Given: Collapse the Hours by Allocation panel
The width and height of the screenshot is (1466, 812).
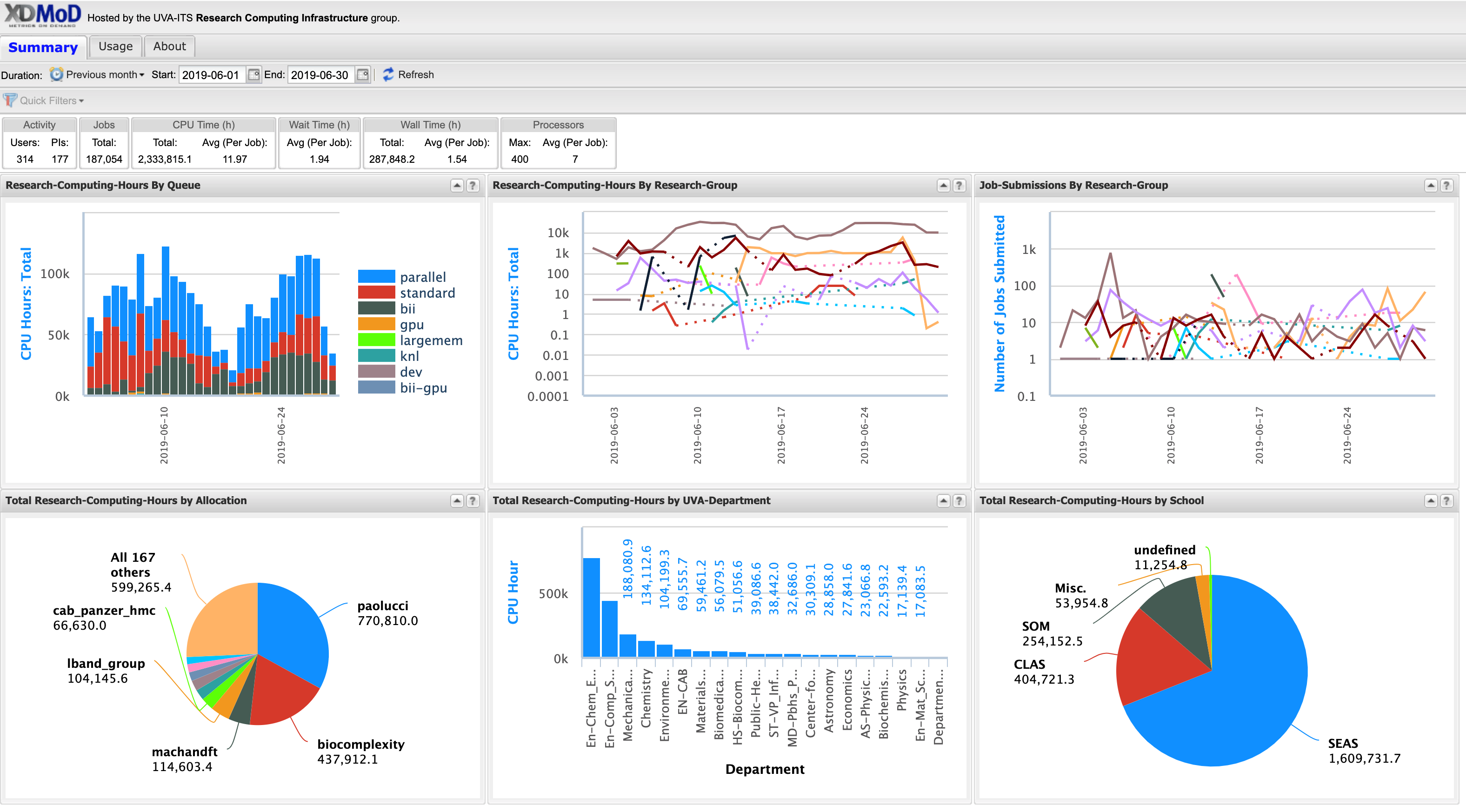Looking at the screenshot, I should tap(456, 501).
